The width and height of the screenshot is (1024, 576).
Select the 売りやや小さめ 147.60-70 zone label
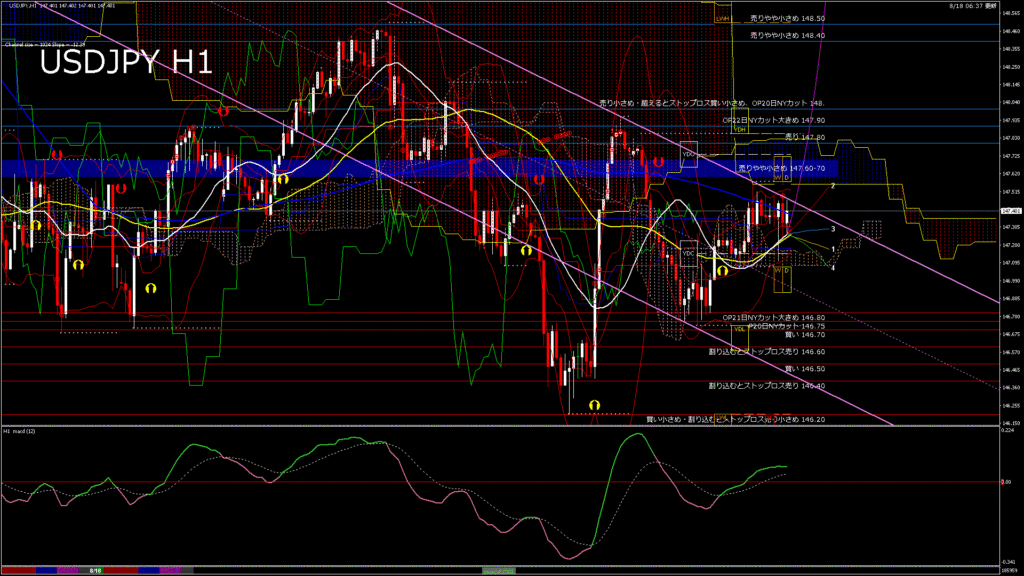coord(781,168)
